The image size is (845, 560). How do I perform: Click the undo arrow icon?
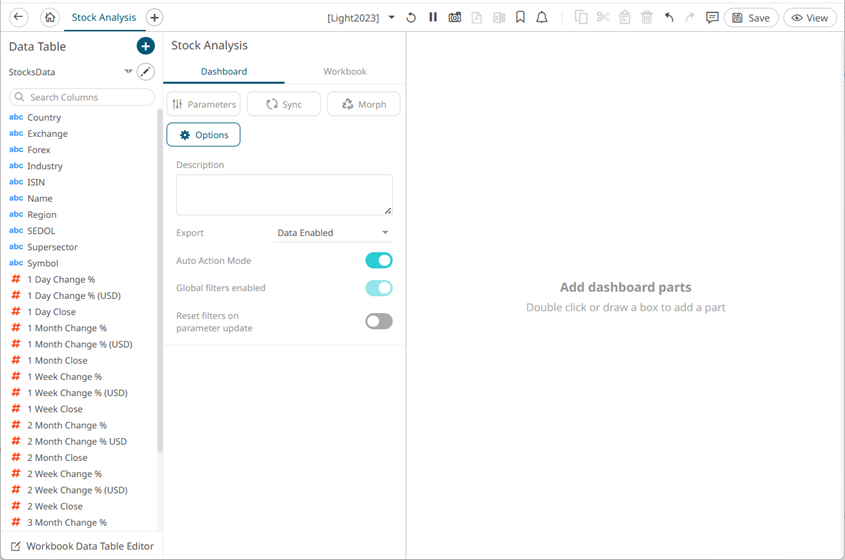(x=669, y=18)
